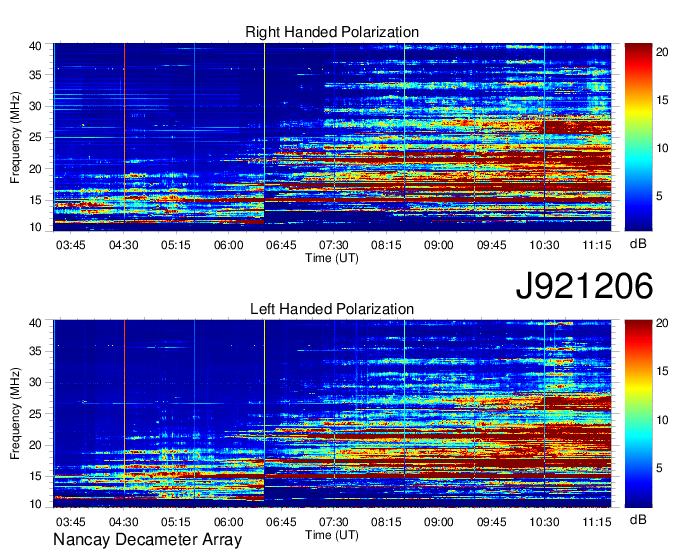Click the top colorbar's 'dB' unit label
Screen dimensions: 680x552
coord(638,244)
